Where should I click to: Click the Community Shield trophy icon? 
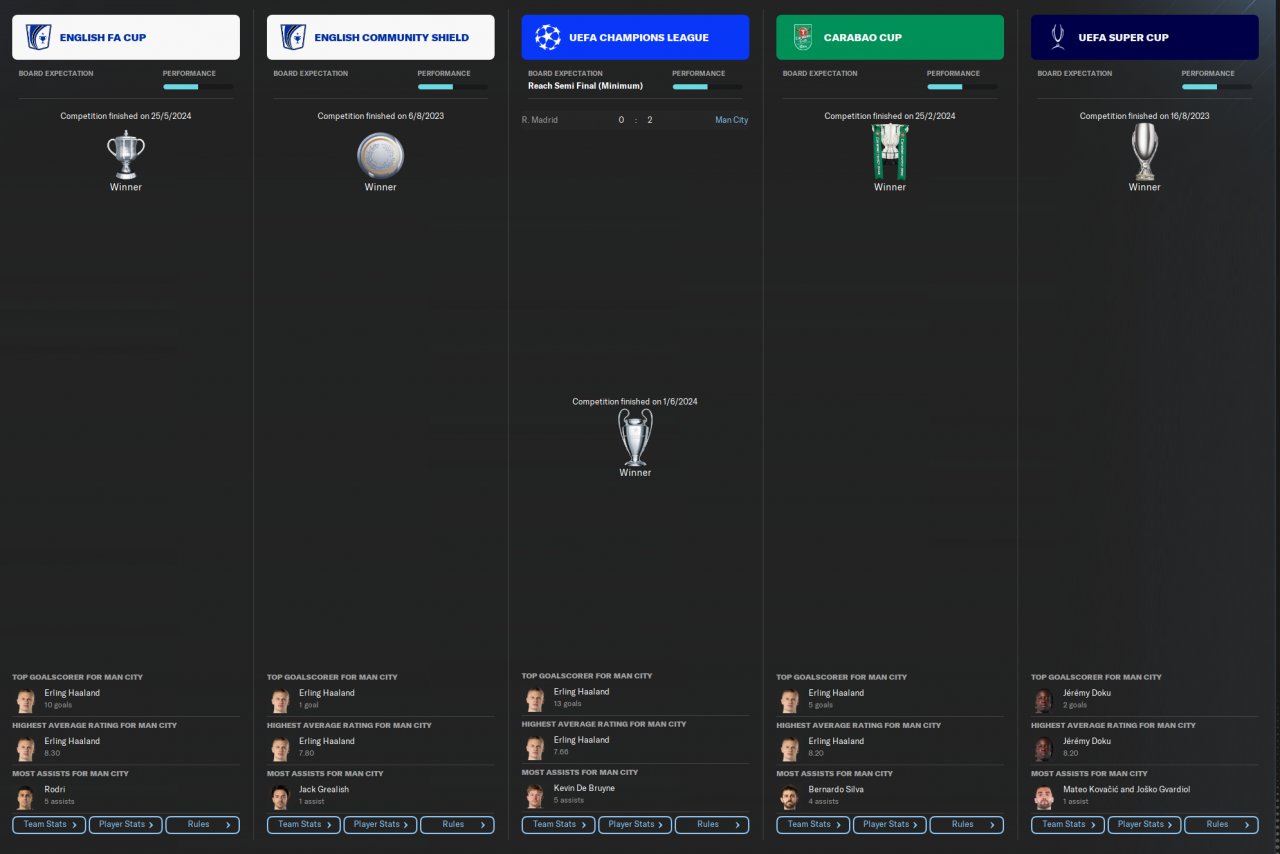[x=381, y=156]
